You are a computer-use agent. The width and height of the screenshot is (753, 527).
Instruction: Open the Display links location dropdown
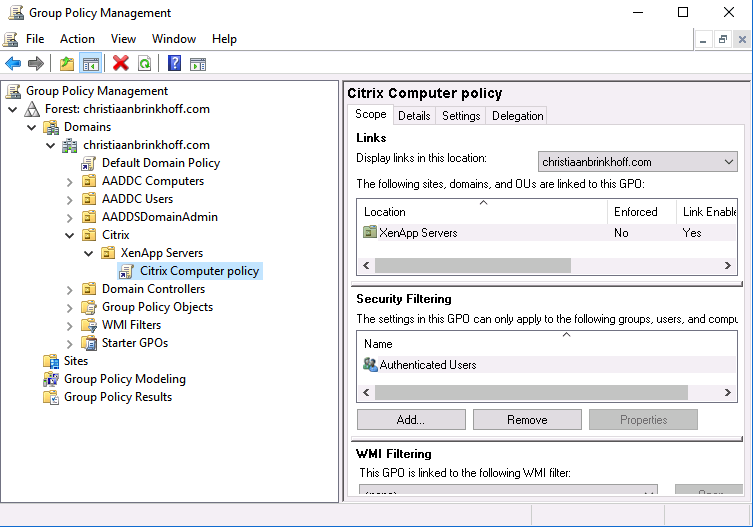coord(637,162)
